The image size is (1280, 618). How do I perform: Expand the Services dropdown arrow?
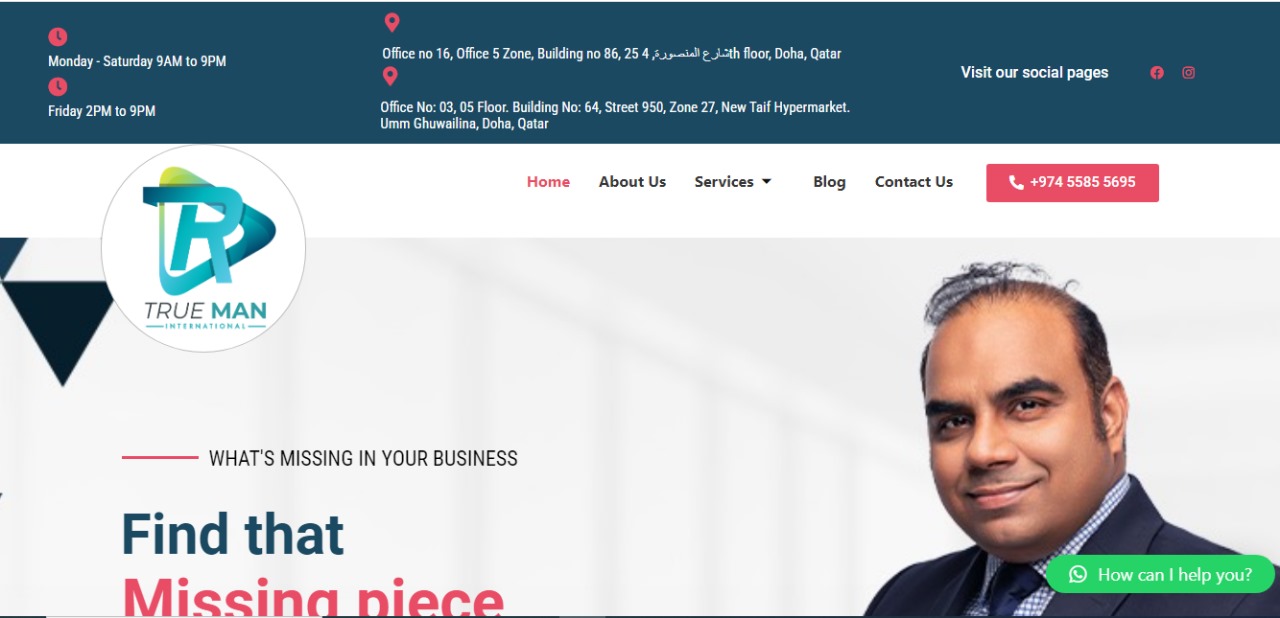(x=767, y=182)
